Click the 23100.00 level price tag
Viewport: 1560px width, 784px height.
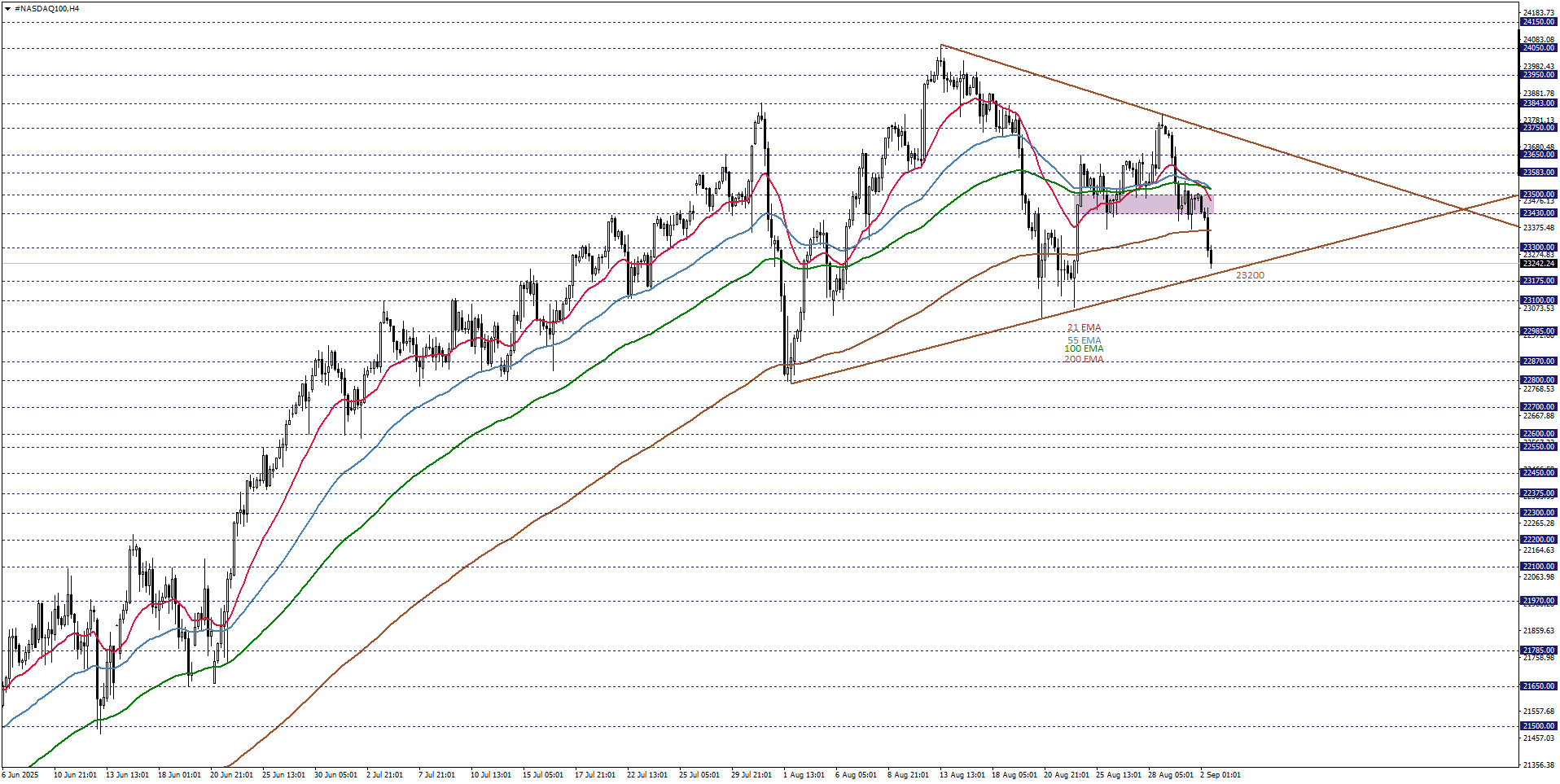coord(1539,300)
